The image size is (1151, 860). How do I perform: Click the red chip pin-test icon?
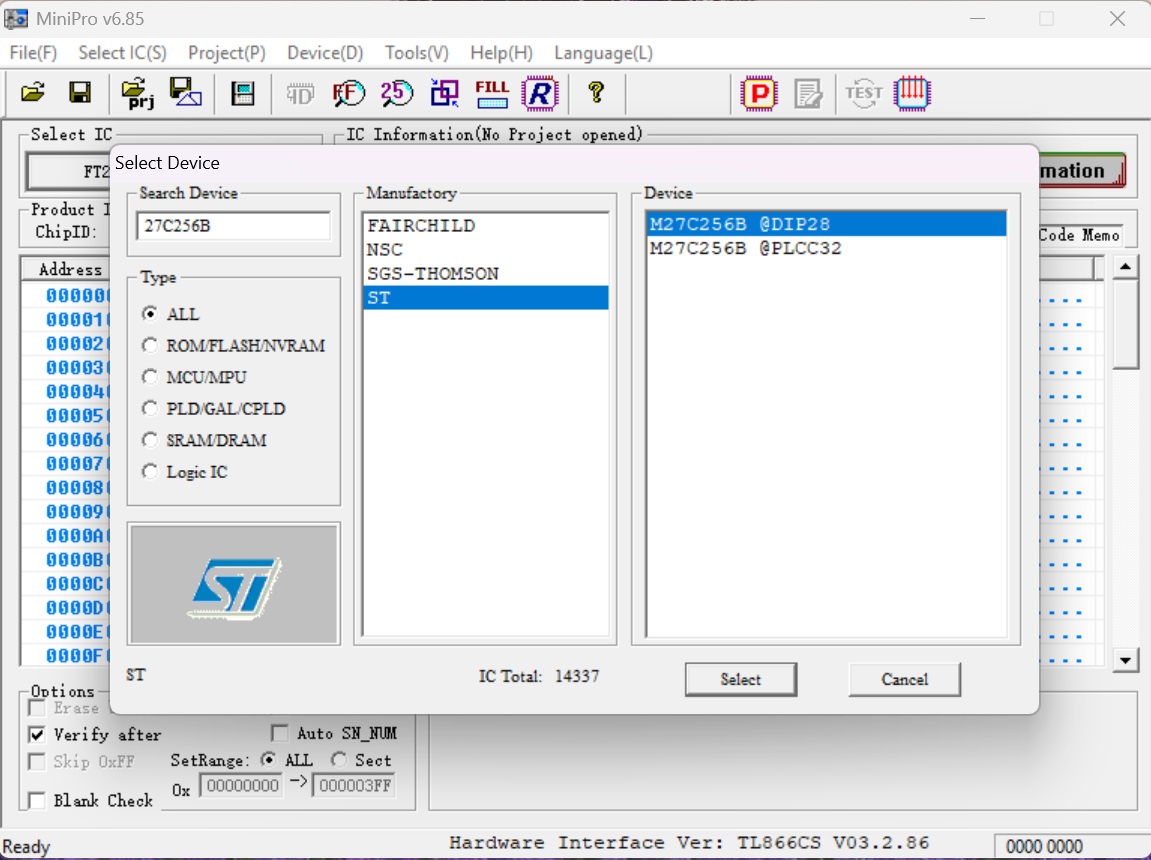coord(911,94)
